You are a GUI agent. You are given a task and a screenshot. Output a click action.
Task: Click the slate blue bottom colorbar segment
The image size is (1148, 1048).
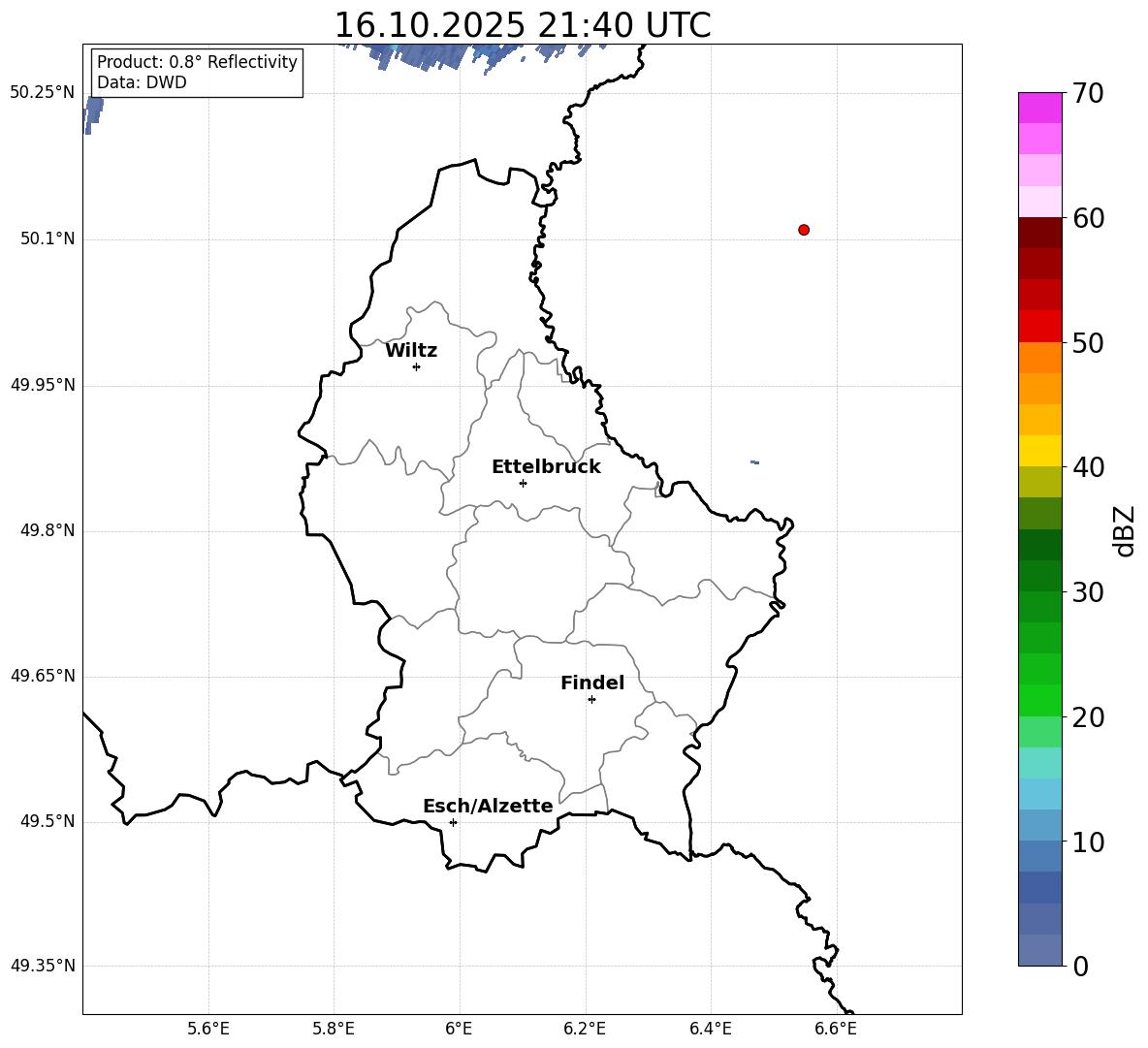pyautogui.click(x=1039, y=950)
